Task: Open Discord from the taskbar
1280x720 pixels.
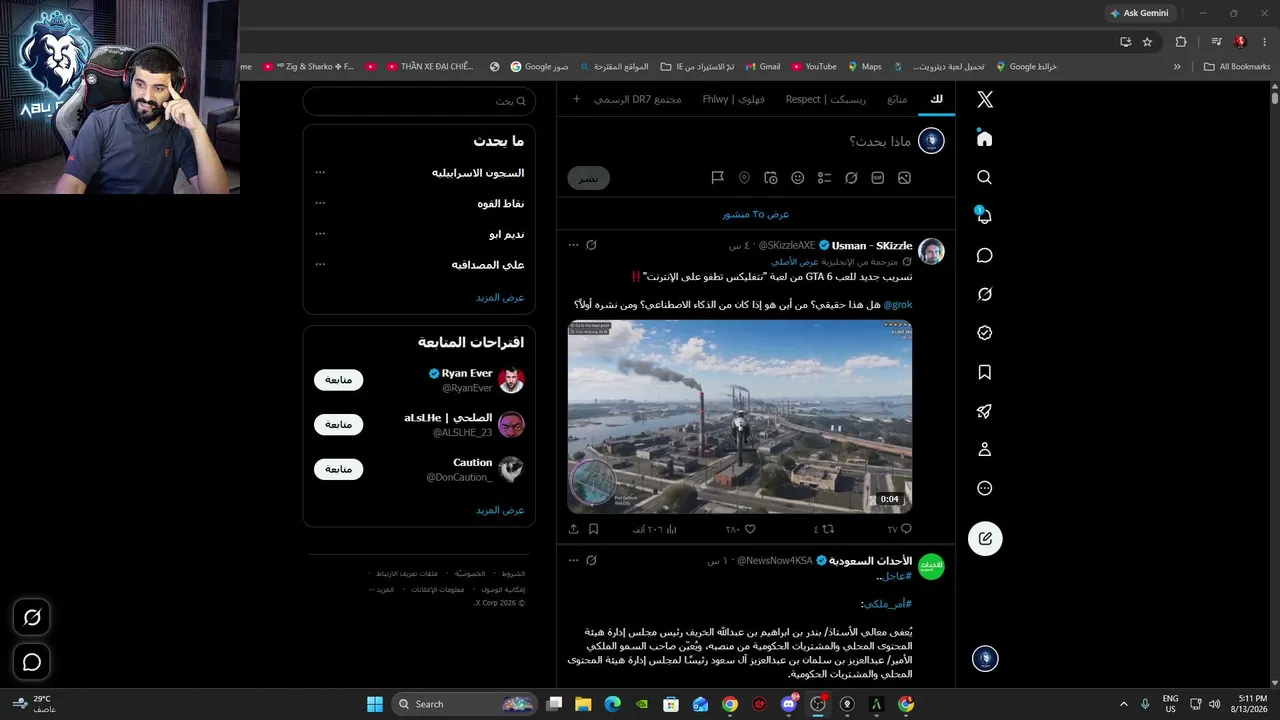Action: 788,704
